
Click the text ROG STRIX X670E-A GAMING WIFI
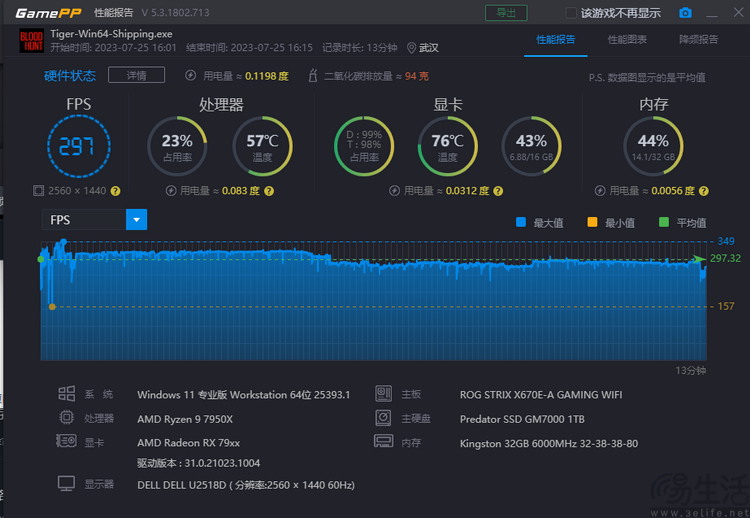point(541,395)
